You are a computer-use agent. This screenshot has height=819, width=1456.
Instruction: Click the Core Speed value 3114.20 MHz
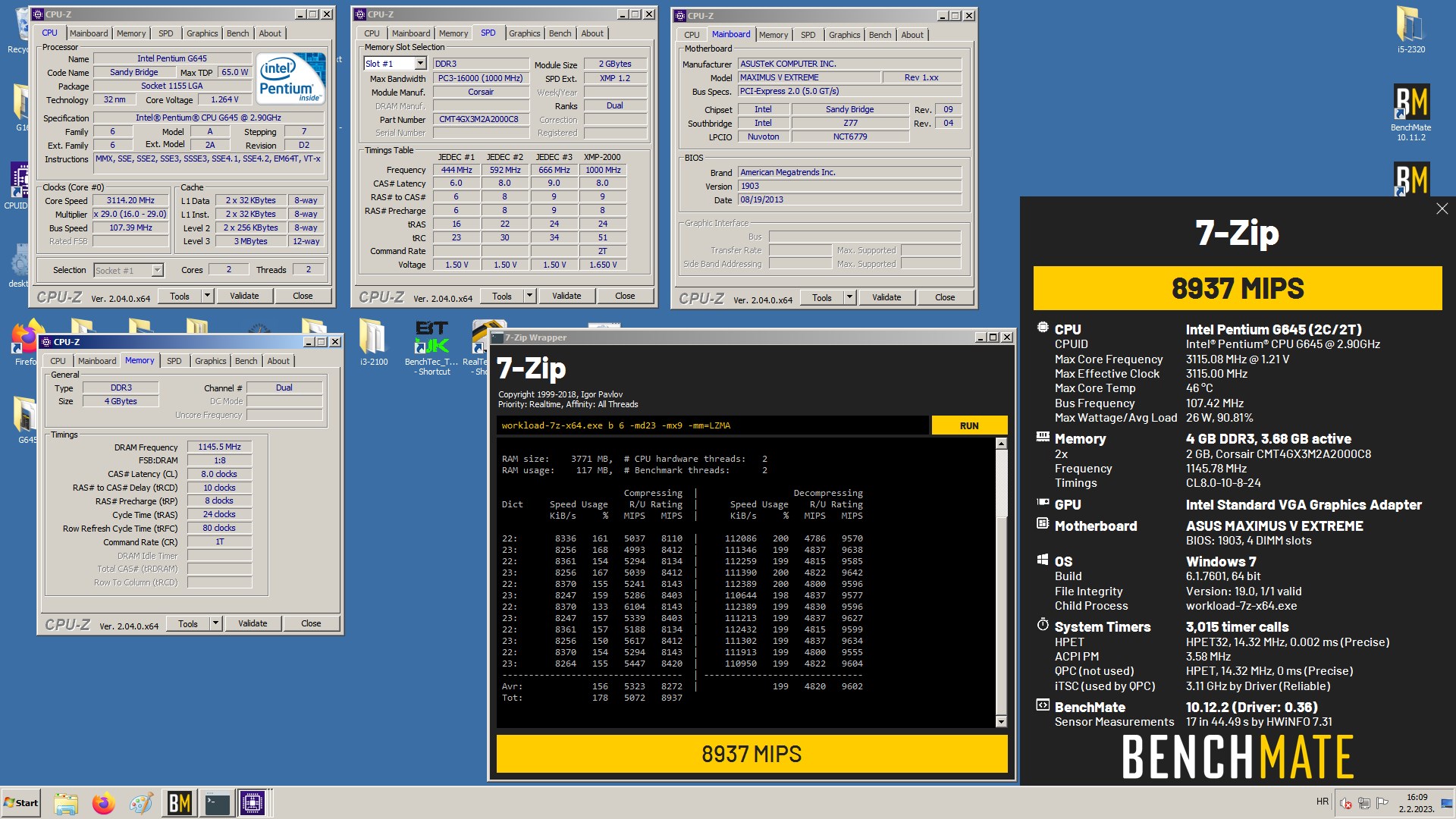point(130,201)
